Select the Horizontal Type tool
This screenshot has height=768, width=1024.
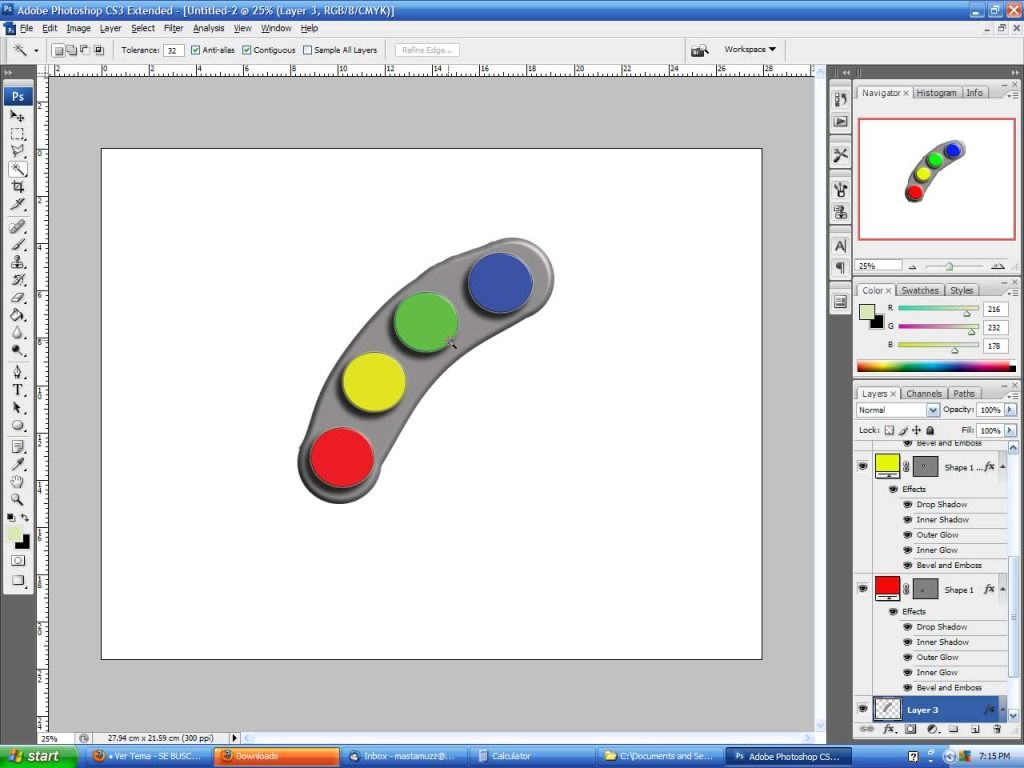pos(18,390)
